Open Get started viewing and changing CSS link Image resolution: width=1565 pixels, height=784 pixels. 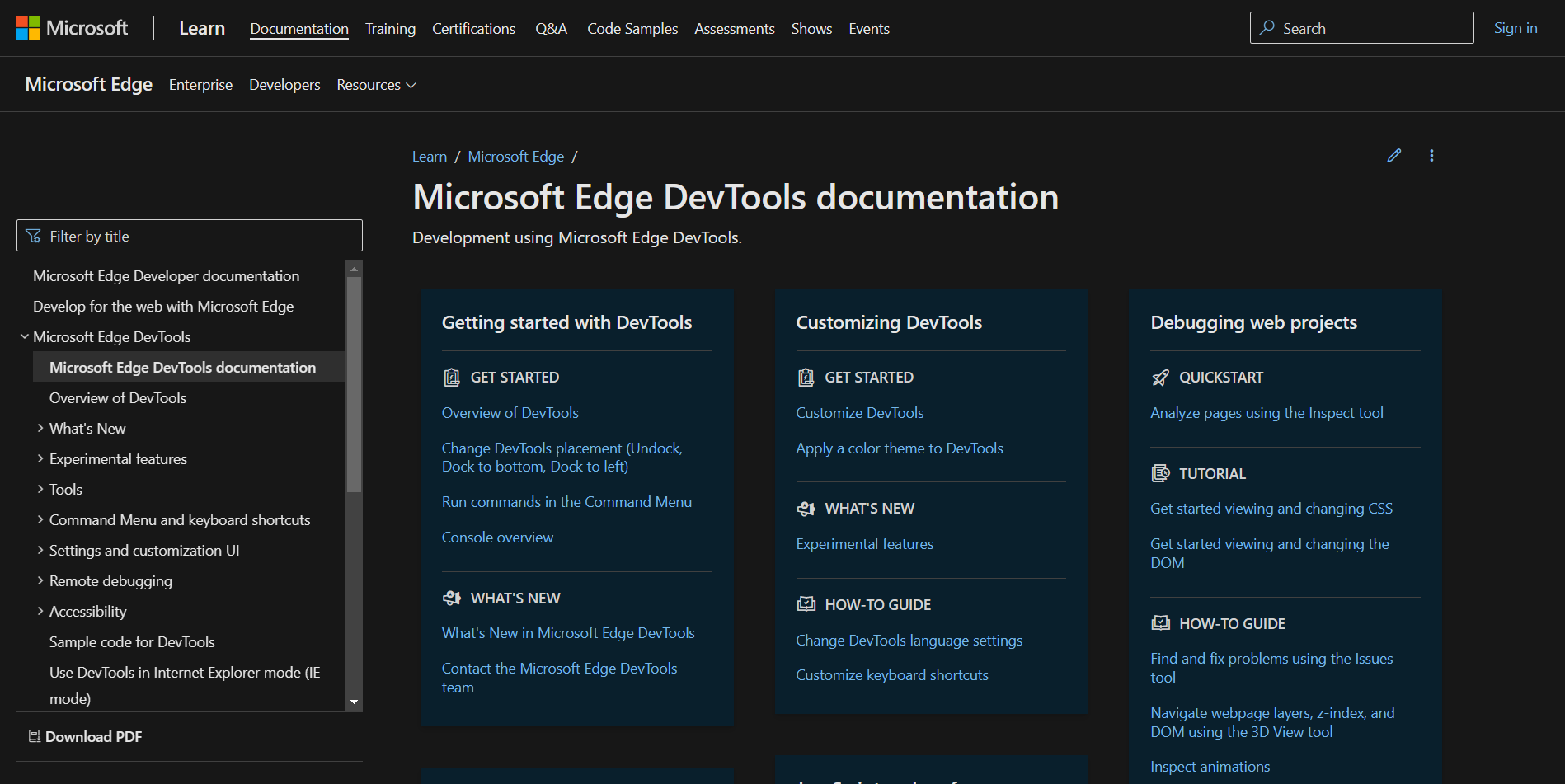pos(1271,509)
